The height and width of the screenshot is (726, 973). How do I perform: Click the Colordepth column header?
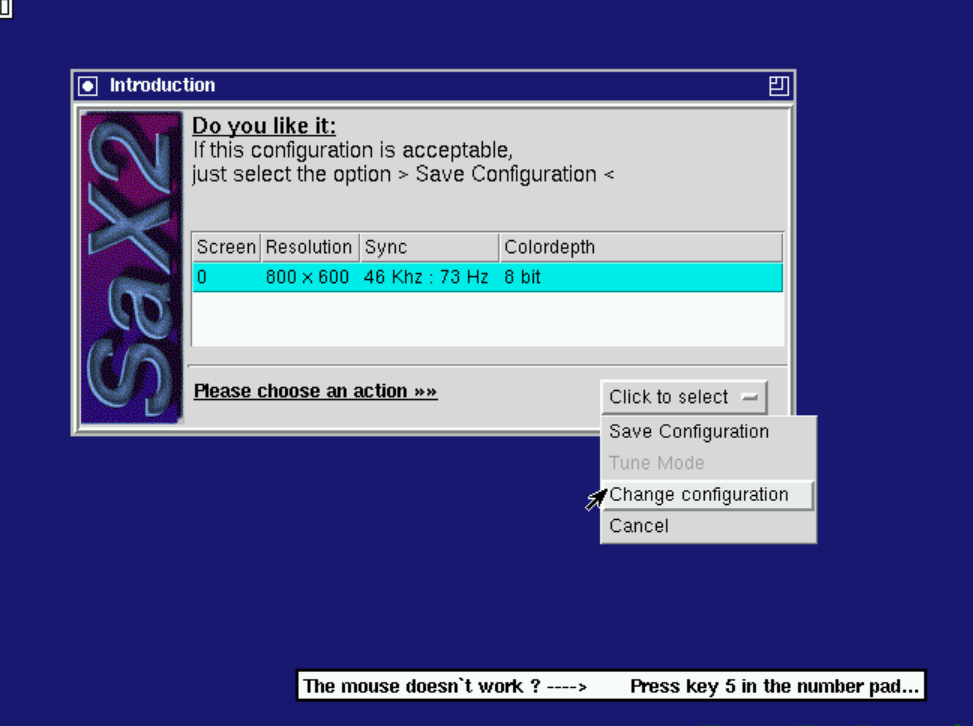641,248
